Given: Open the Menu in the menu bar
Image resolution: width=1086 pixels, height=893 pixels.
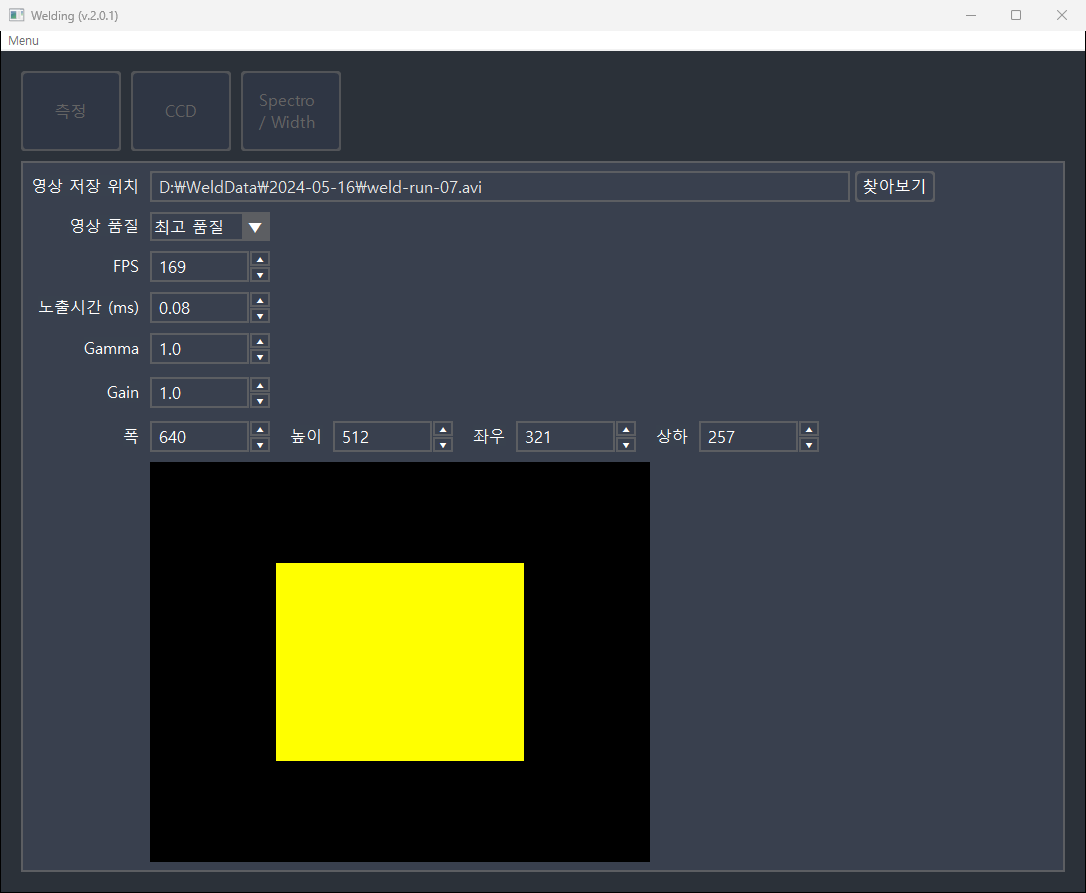Looking at the screenshot, I should pyautogui.click(x=24, y=41).
